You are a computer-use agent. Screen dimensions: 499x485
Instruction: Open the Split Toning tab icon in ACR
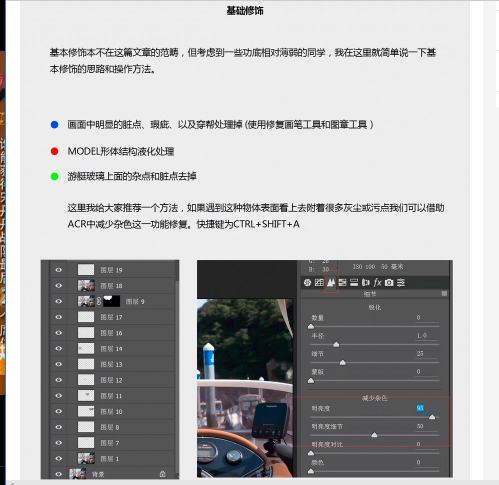coord(354,283)
